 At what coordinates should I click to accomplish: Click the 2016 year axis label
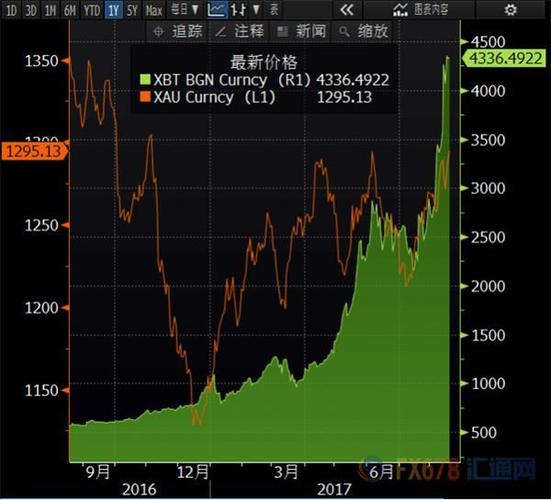click(x=139, y=489)
